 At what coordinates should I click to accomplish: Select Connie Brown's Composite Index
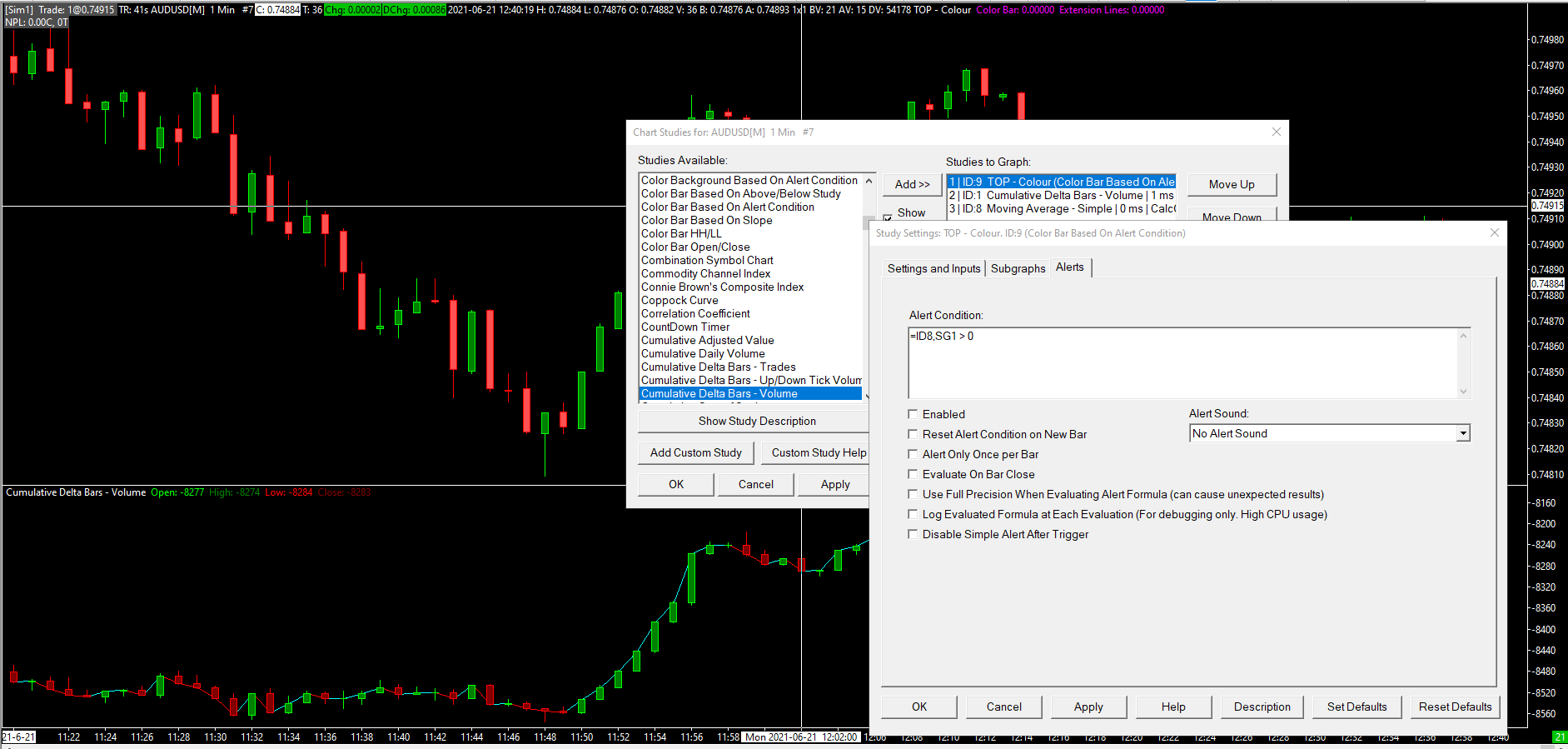[750, 287]
